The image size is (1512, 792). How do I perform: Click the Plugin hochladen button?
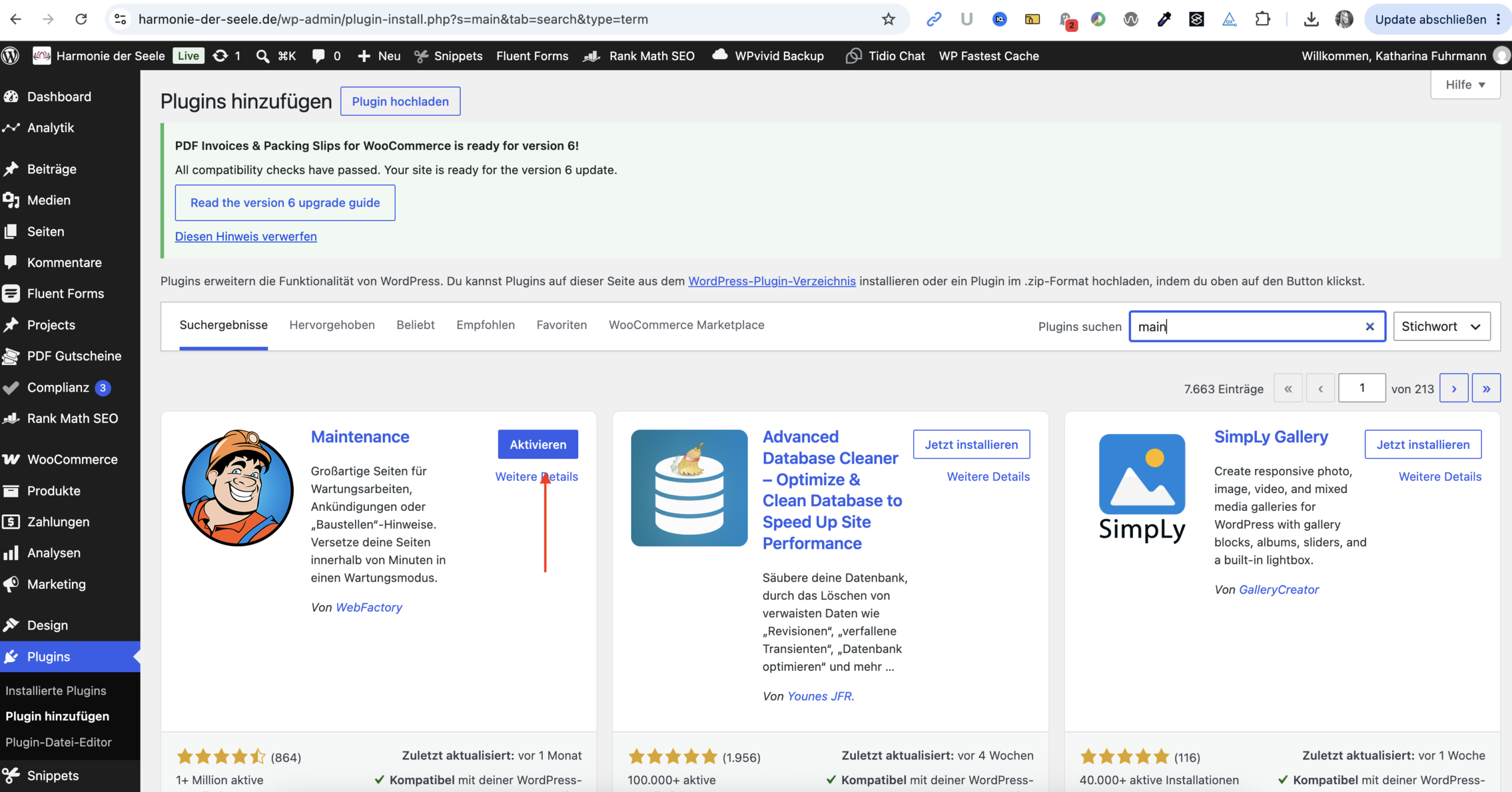(400, 101)
